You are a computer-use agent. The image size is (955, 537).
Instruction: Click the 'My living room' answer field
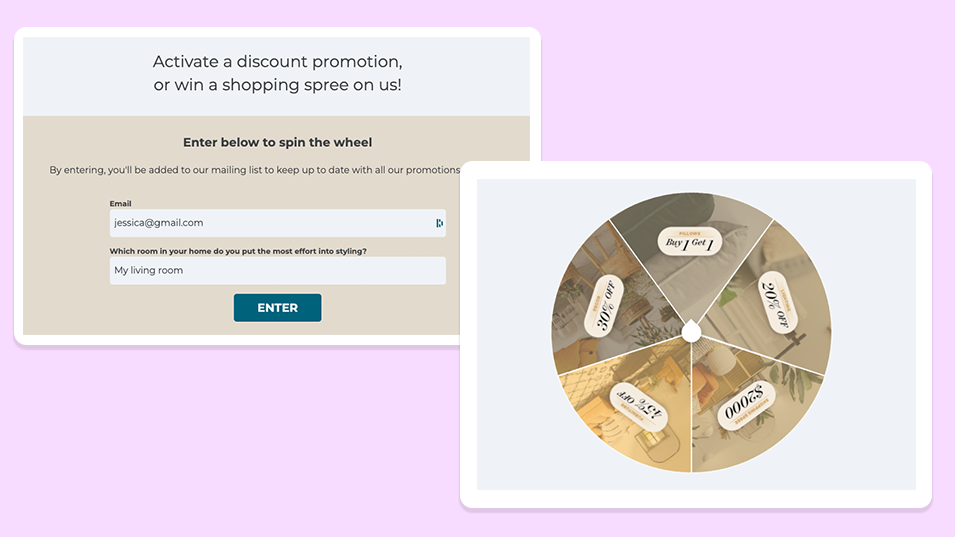pyautogui.click(x=277, y=270)
